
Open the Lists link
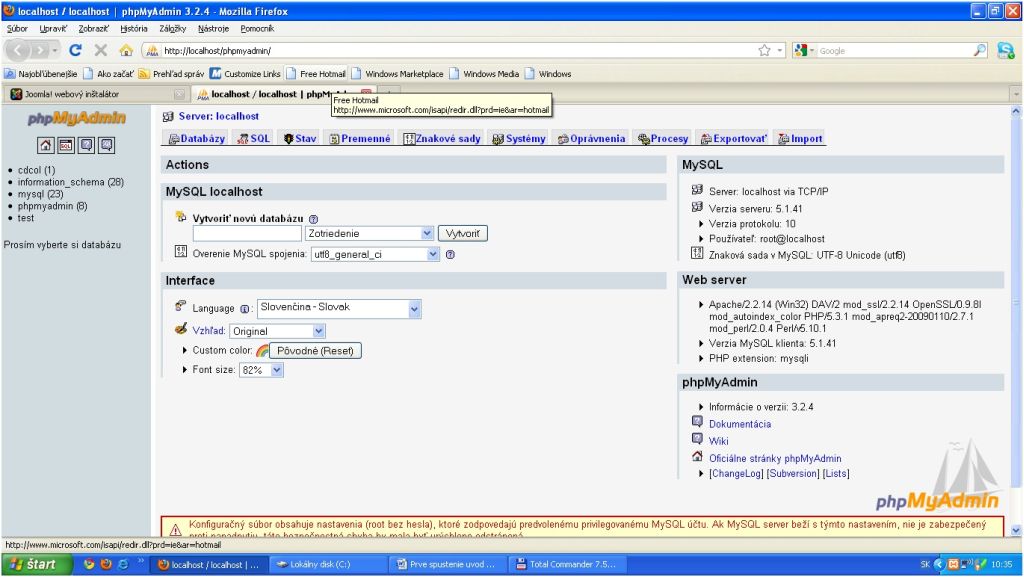point(836,473)
